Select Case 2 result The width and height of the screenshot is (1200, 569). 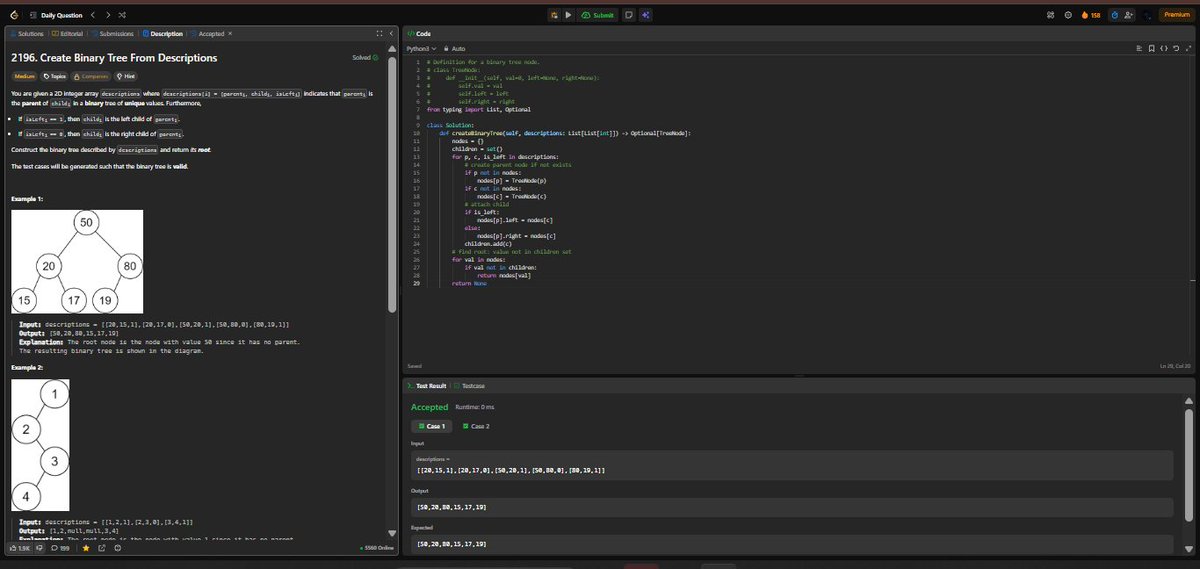click(x=477, y=426)
